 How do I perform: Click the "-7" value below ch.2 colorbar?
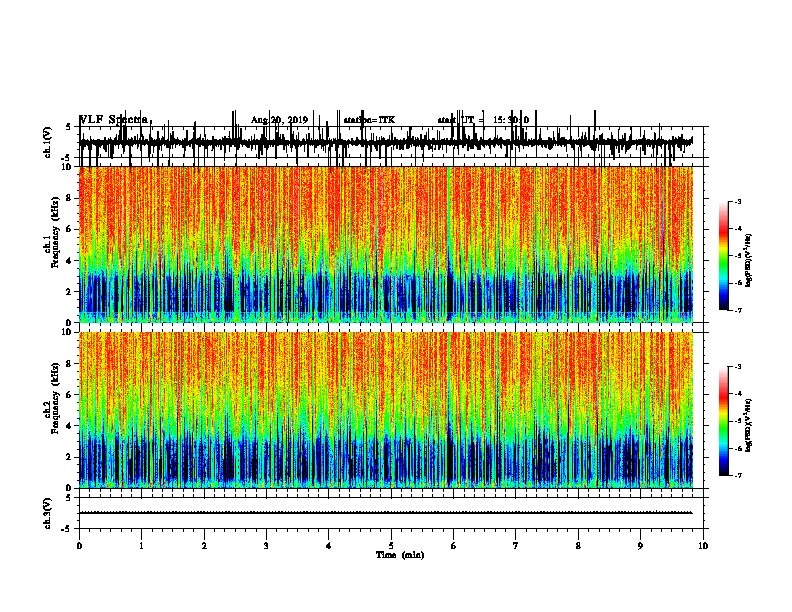(x=737, y=475)
